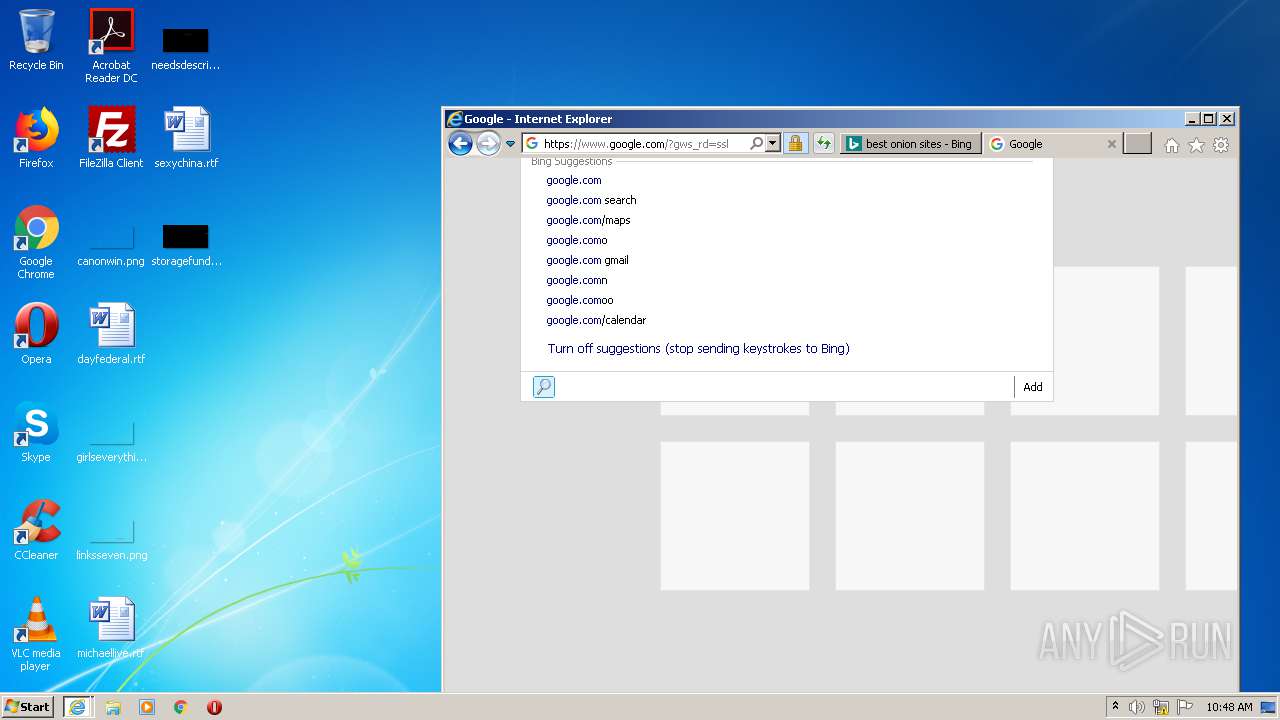Click the taskbar clock 10:48 AM

click(1229, 707)
